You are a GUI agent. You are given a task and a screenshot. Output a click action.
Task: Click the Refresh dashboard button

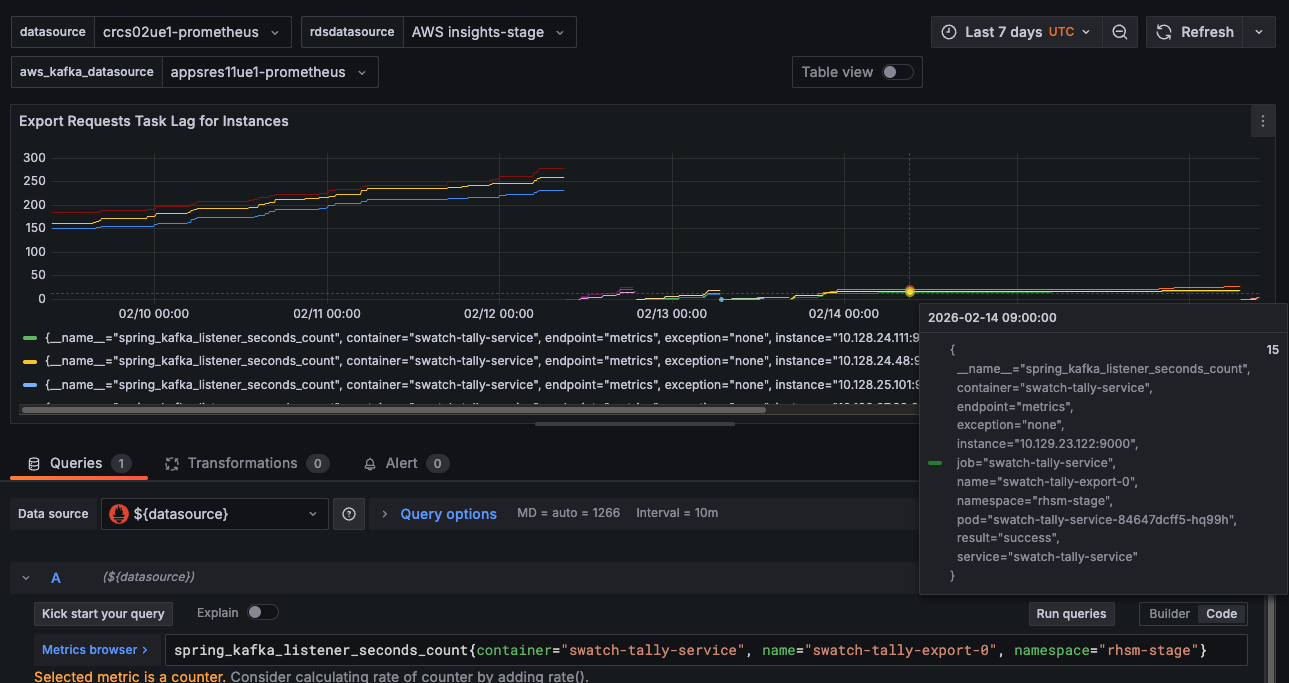pyautogui.click(x=1195, y=32)
